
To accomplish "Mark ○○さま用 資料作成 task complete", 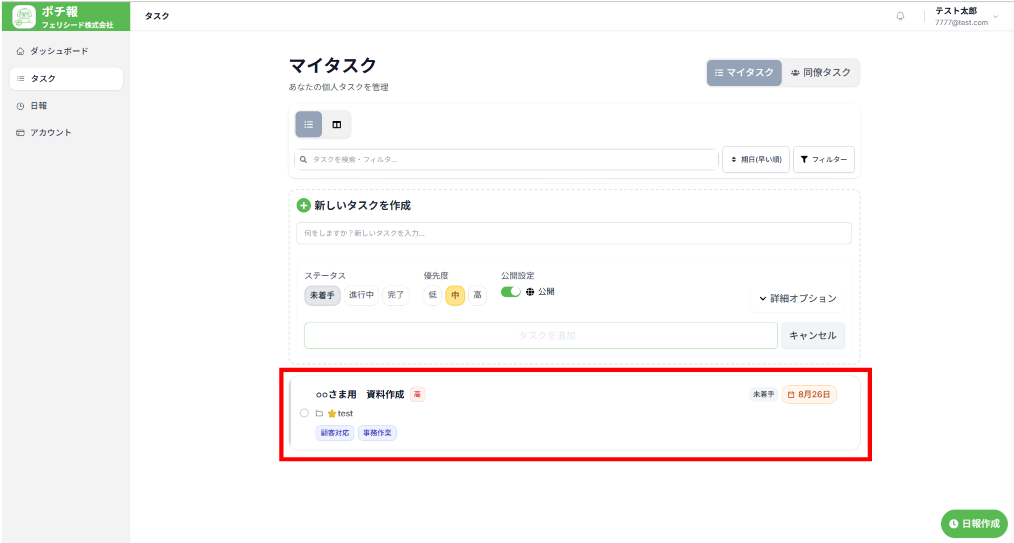I will 304,413.
